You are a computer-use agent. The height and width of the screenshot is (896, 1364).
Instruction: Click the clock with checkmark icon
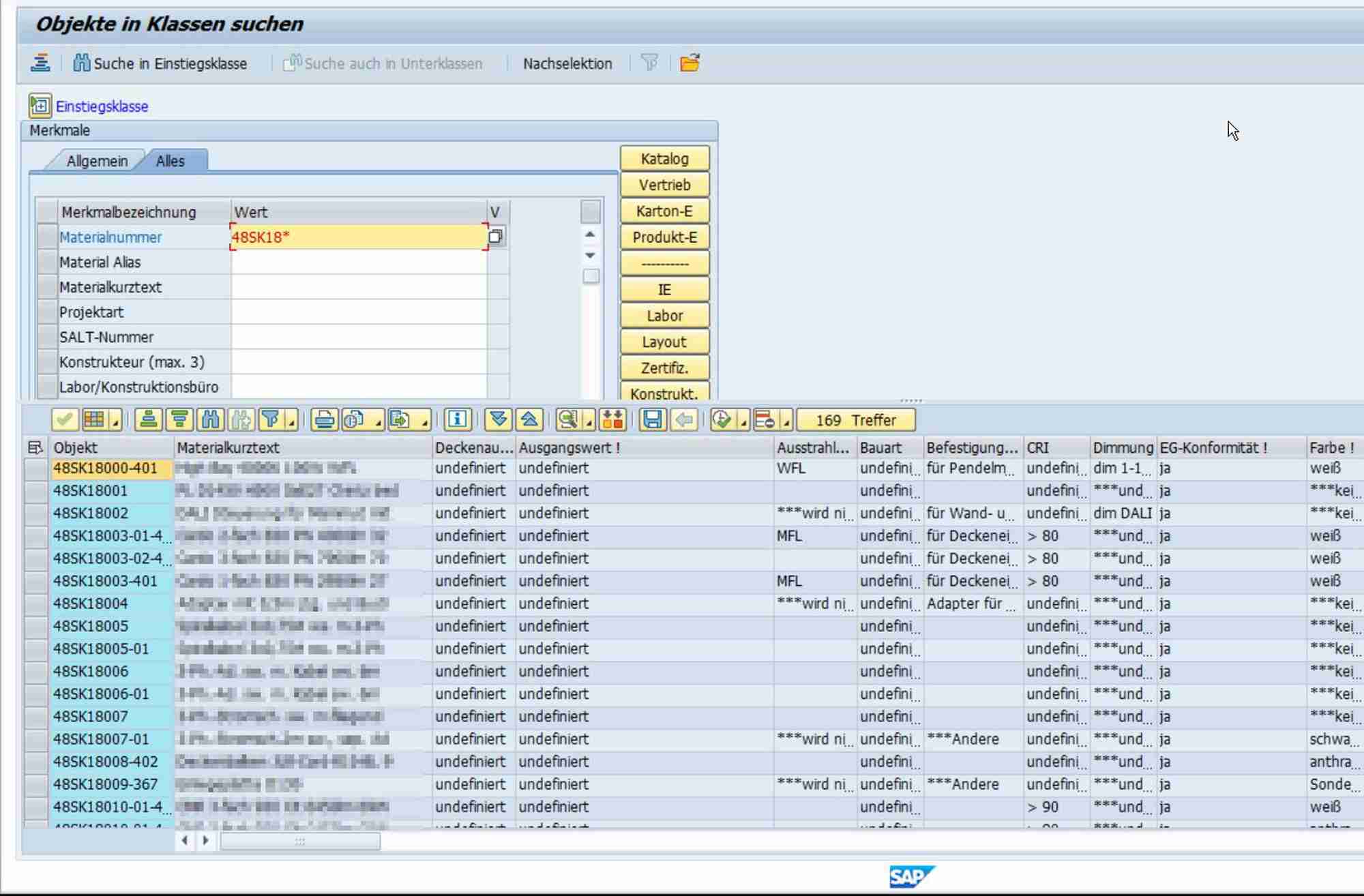point(722,420)
